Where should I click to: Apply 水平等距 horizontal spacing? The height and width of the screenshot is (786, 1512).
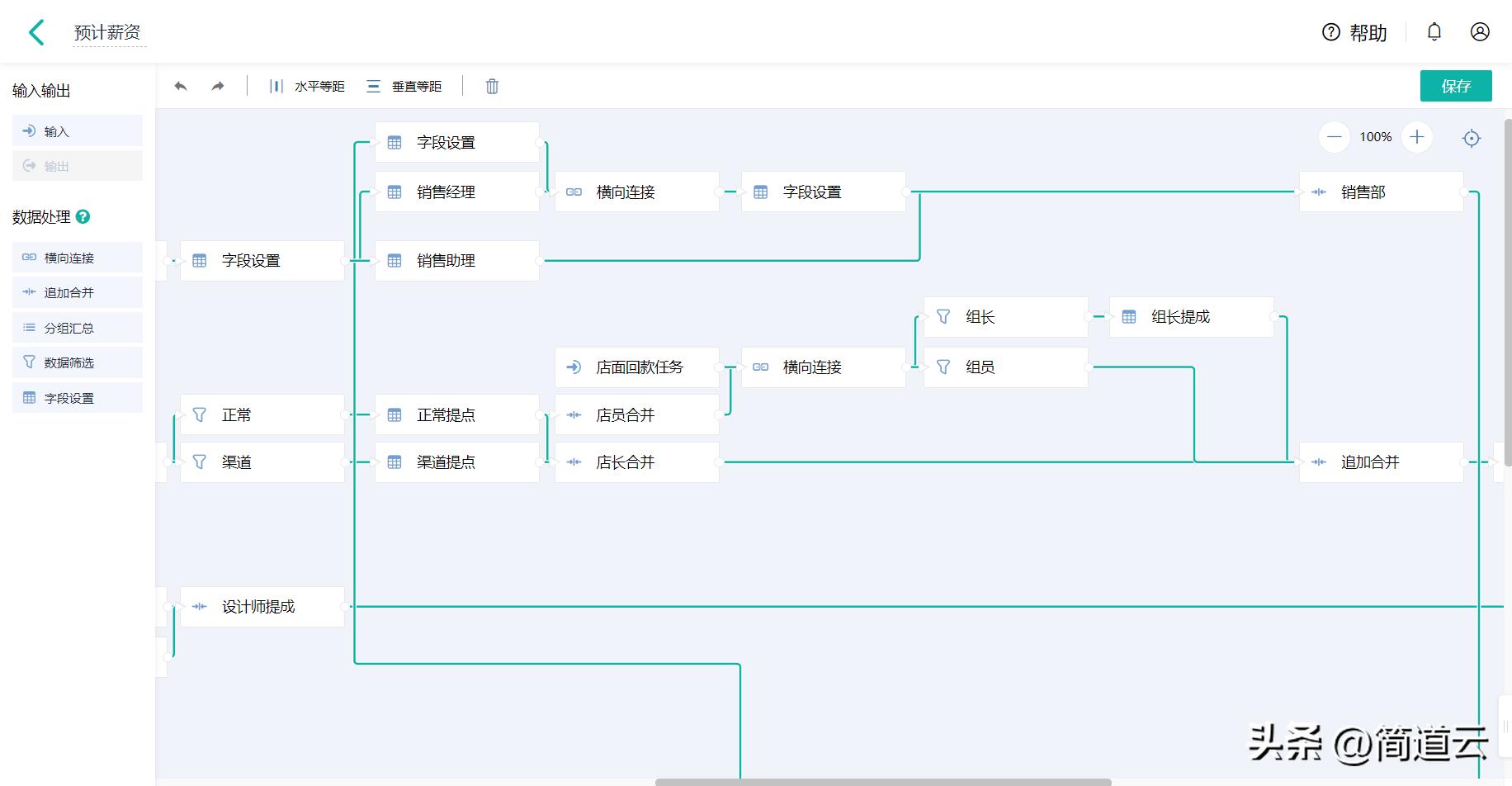pos(309,85)
